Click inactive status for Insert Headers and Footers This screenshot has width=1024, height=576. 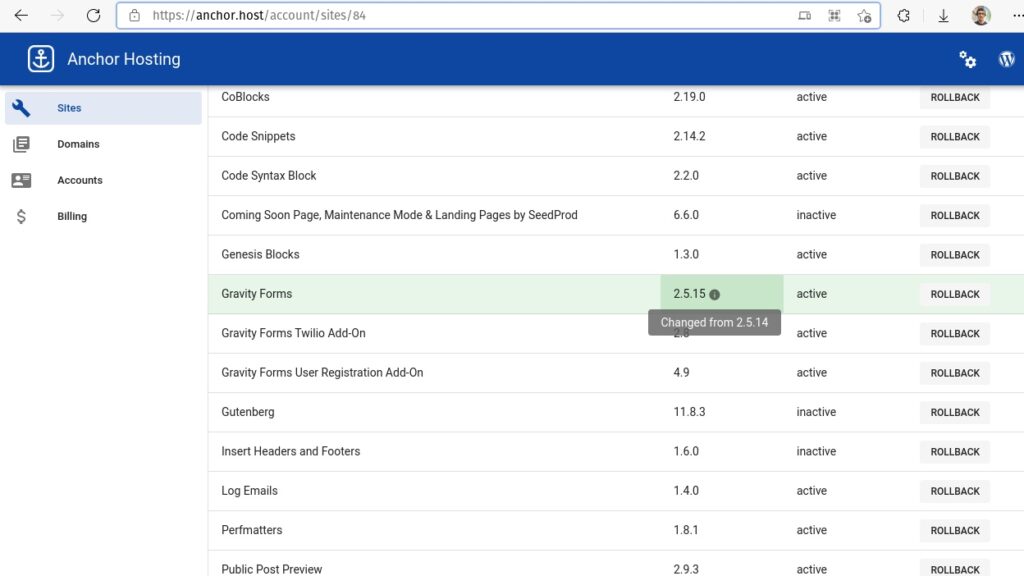coord(816,451)
